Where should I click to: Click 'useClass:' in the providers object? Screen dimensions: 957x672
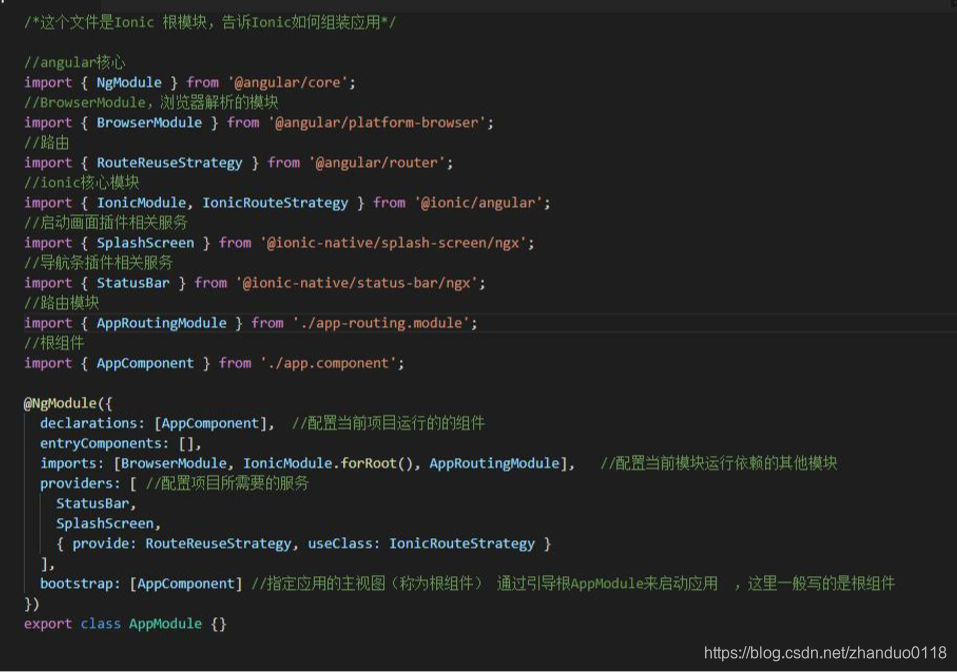pos(344,544)
